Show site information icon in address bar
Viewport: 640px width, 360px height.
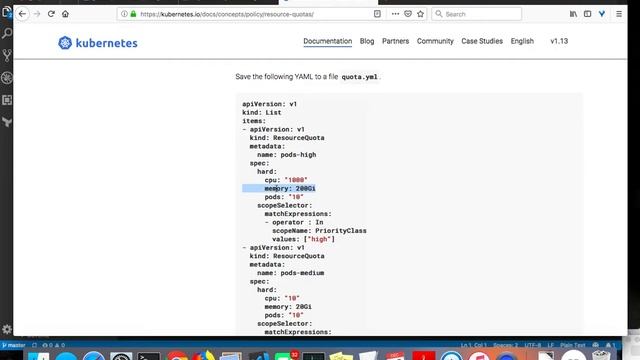click(x=124, y=14)
